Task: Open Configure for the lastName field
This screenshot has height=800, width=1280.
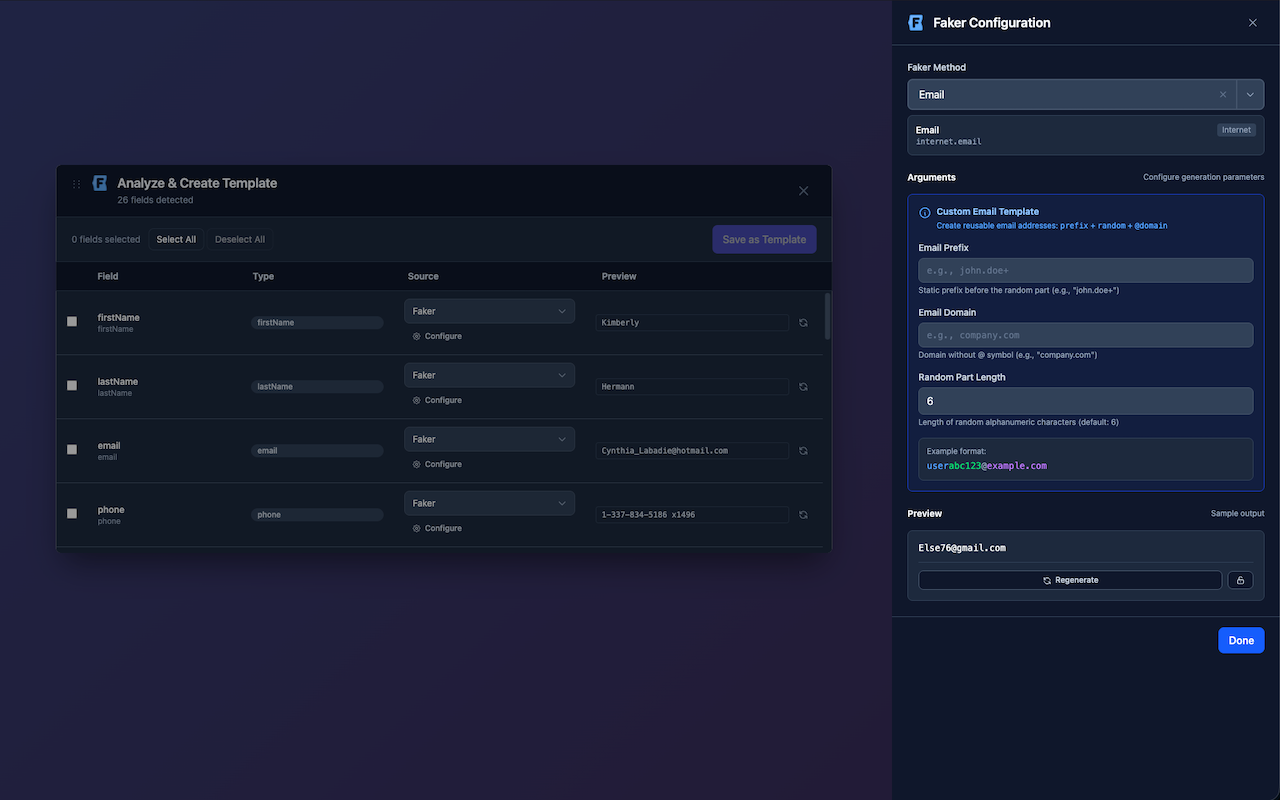Action: (x=435, y=399)
